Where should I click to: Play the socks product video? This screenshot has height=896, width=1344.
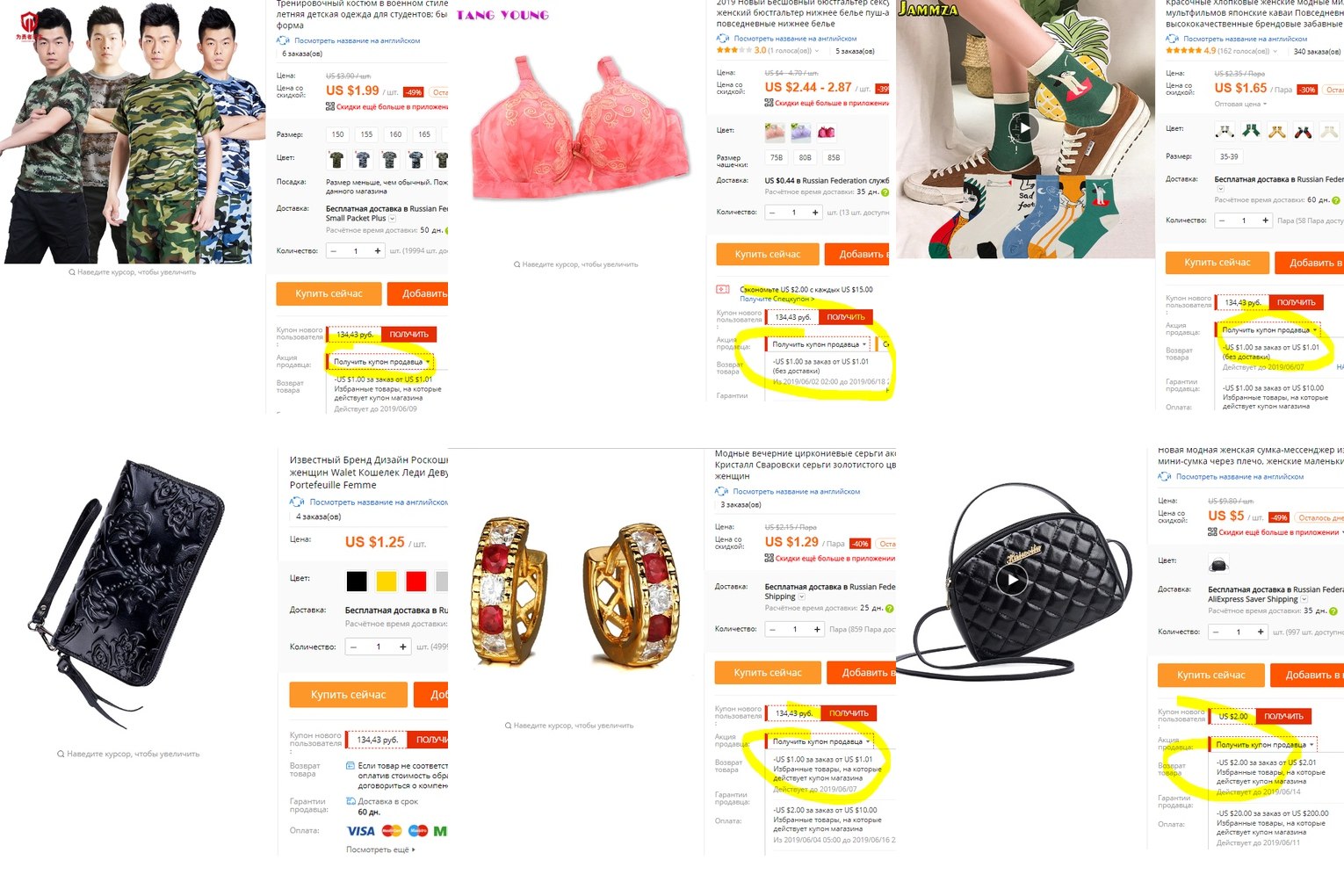(1024, 126)
